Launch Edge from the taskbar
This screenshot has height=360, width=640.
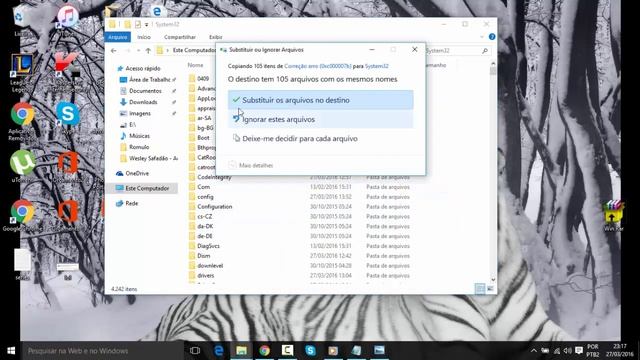click(x=219, y=351)
